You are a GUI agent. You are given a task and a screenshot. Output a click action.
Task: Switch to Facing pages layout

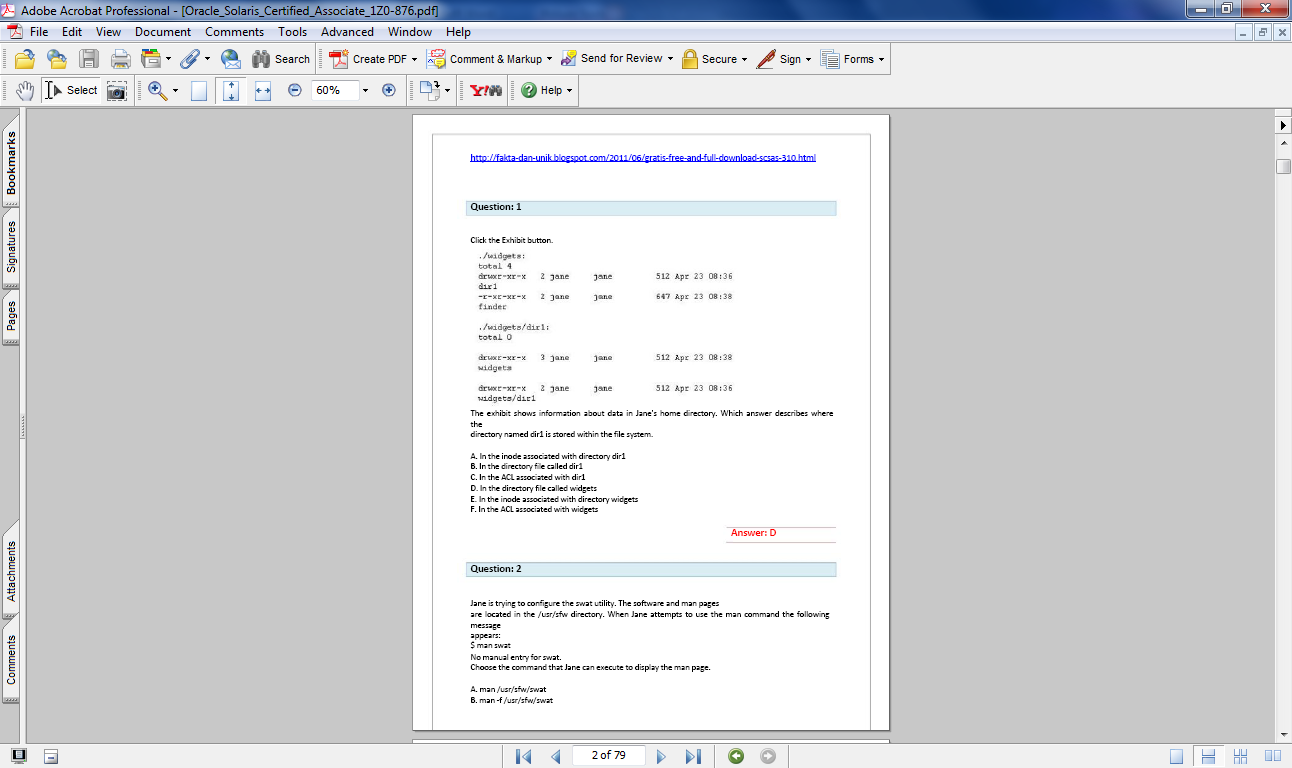click(x=1273, y=756)
